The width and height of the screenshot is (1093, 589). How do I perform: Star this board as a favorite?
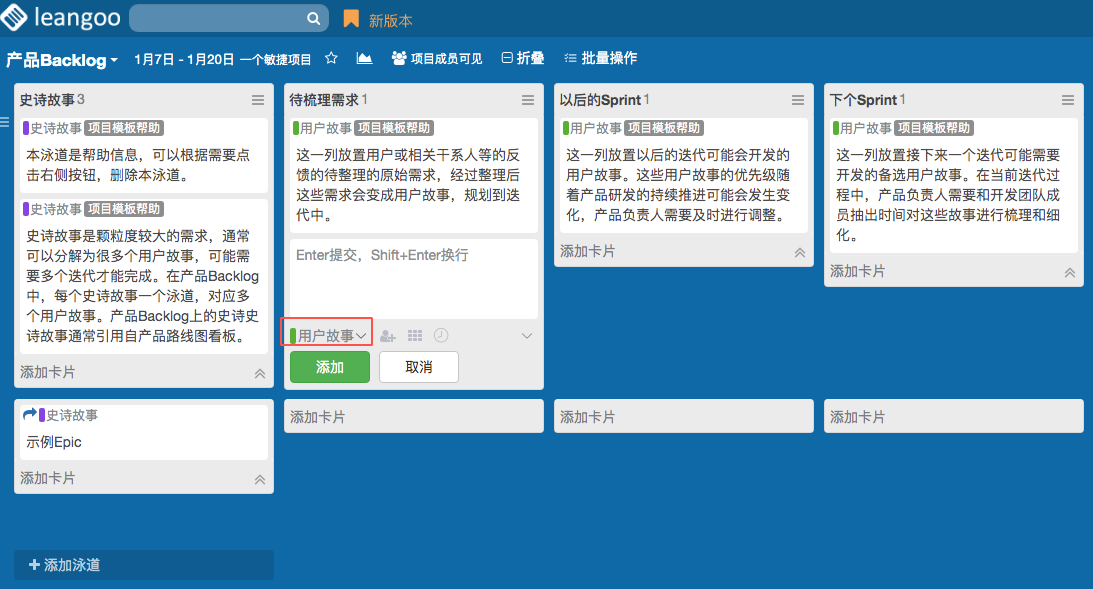(331, 59)
